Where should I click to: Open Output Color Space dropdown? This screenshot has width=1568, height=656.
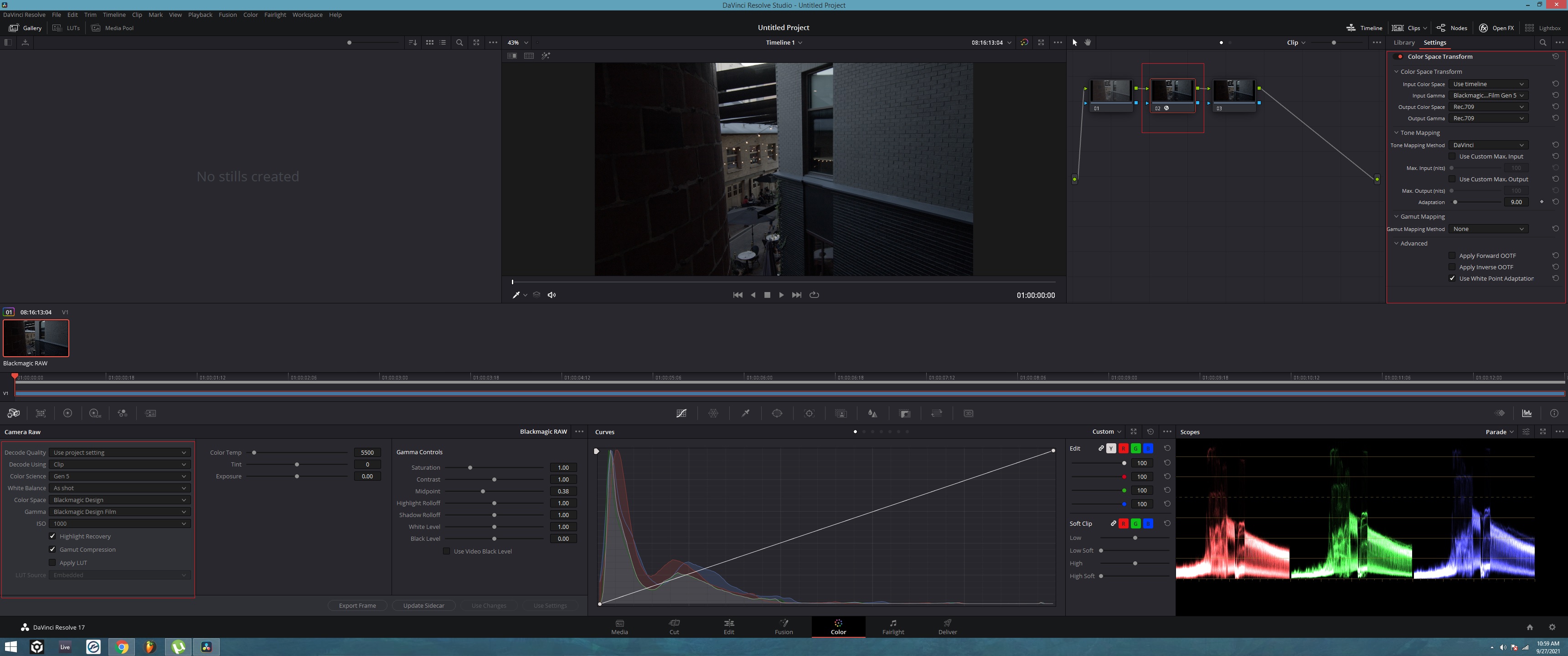1488,107
